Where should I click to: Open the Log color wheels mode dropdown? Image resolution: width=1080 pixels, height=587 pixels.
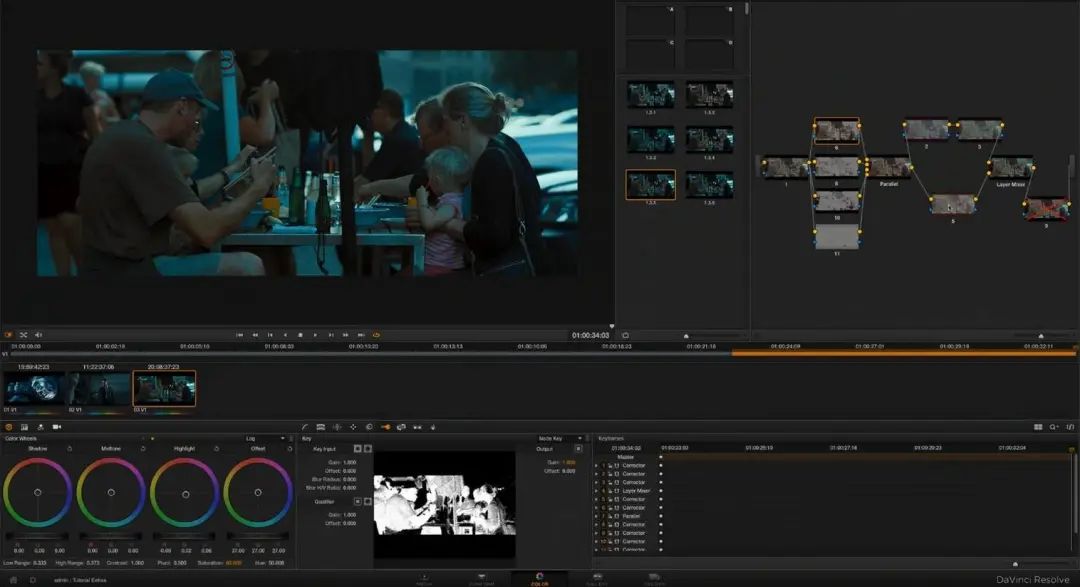[x=265, y=438]
